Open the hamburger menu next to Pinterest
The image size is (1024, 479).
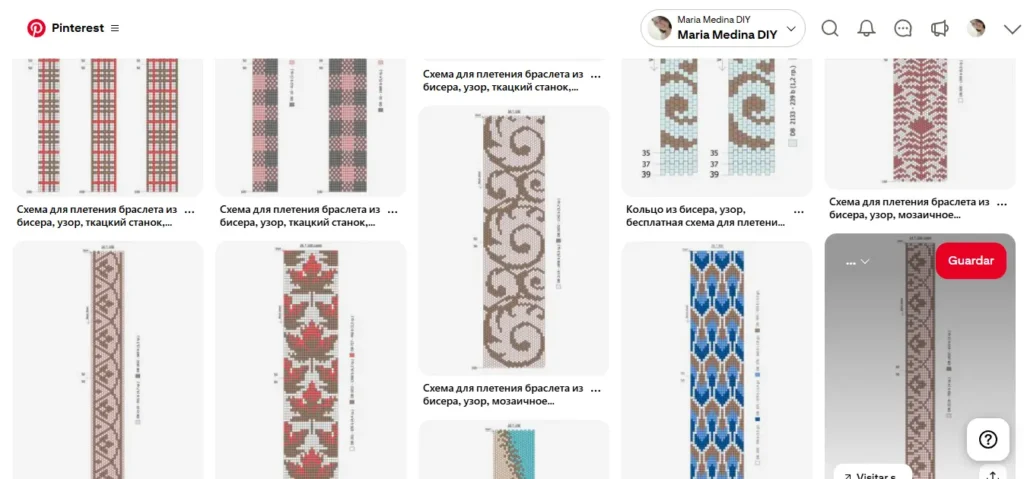point(115,28)
